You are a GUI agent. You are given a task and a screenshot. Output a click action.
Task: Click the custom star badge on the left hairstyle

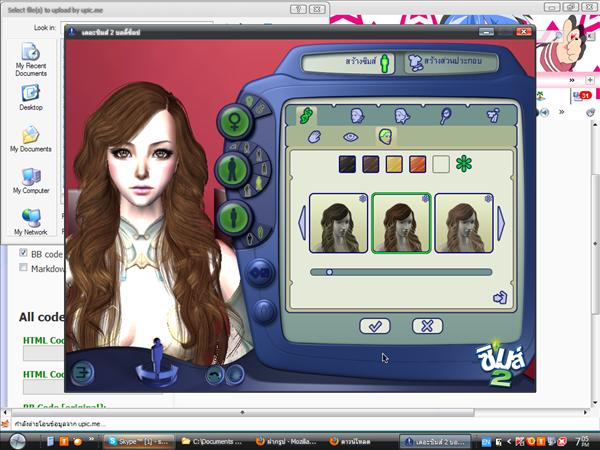click(362, 199)
